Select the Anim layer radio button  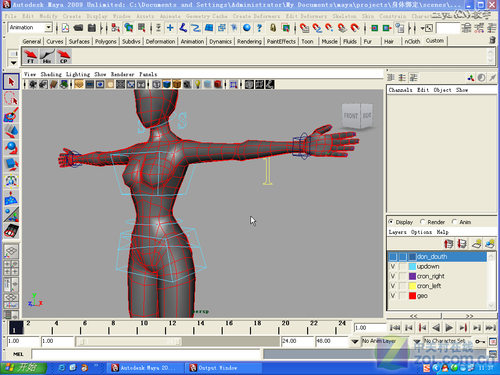pos(454,222)
